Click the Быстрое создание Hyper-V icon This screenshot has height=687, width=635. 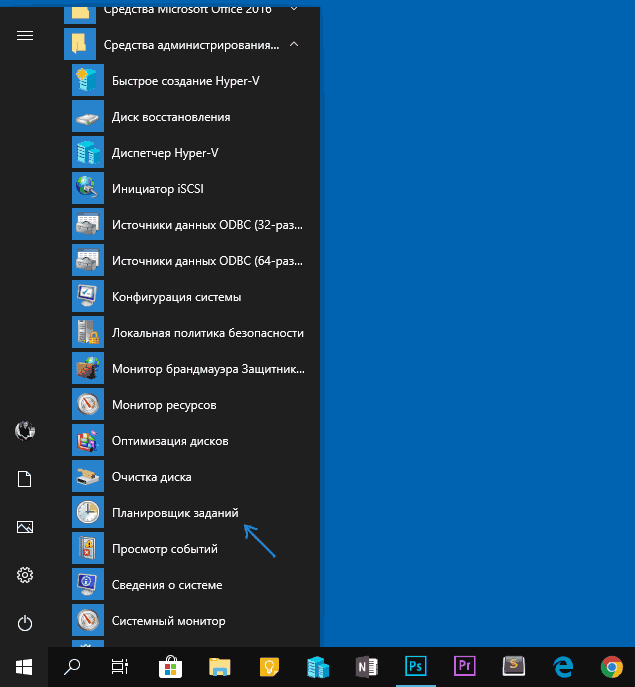pyautogui.click(x=88, y=80)
